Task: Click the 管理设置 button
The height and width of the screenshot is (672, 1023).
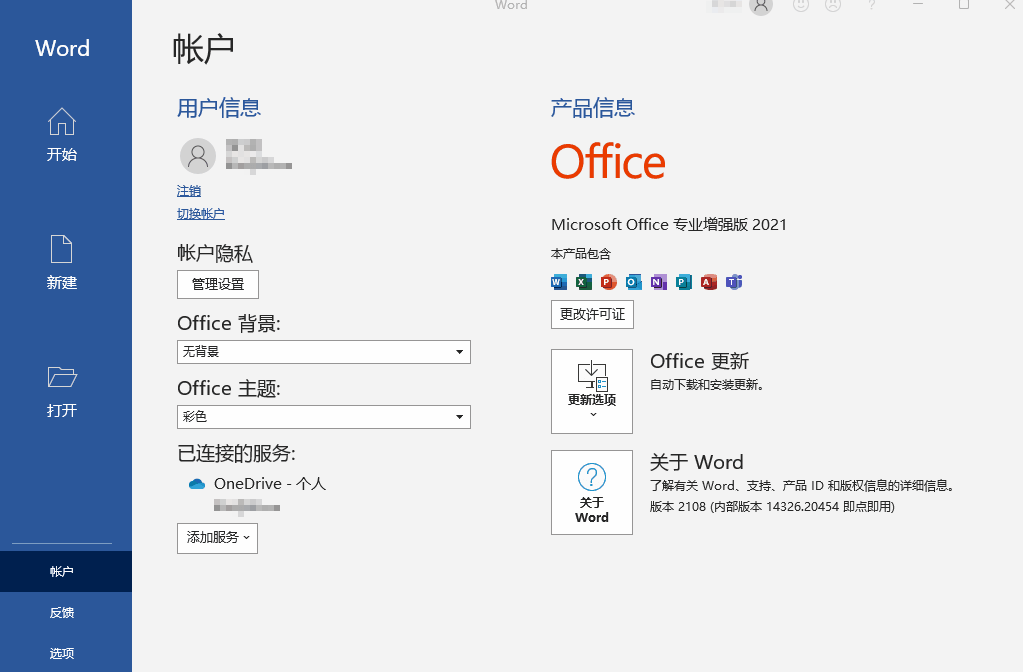Action: pyautogui.click(x=218, y=284)
